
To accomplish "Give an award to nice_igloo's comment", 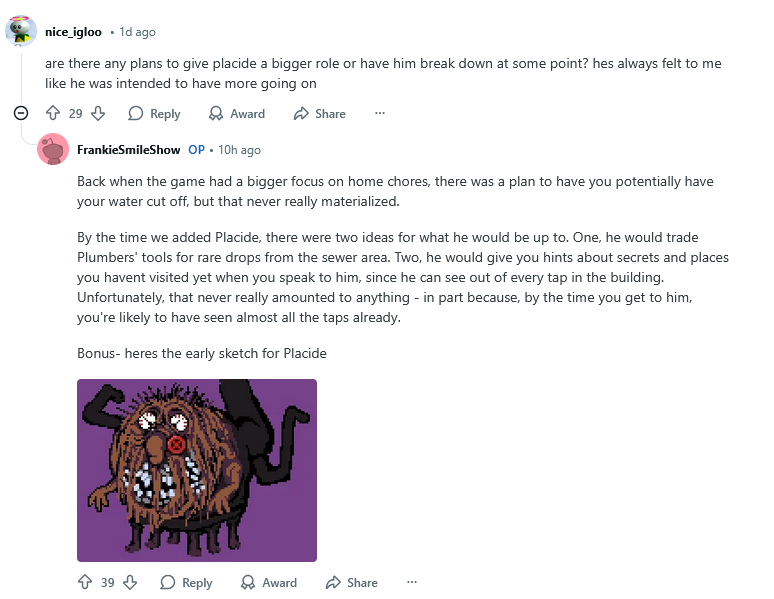I will tap(236, 113).
